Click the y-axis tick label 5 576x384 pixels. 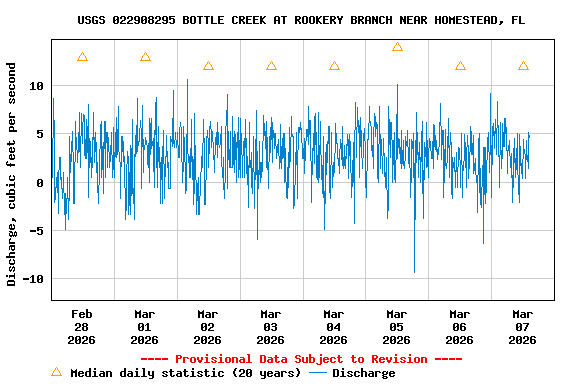click(x=40, y=134)
